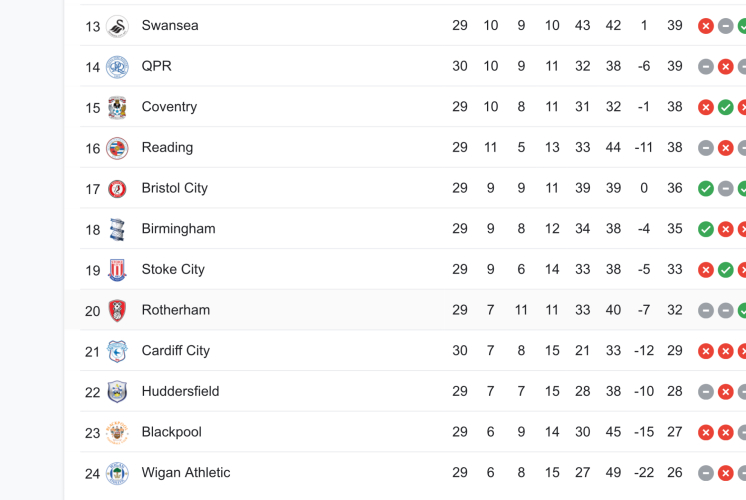
Task: Click Coventry's green win form icon
Action: (x=726, y=107)
